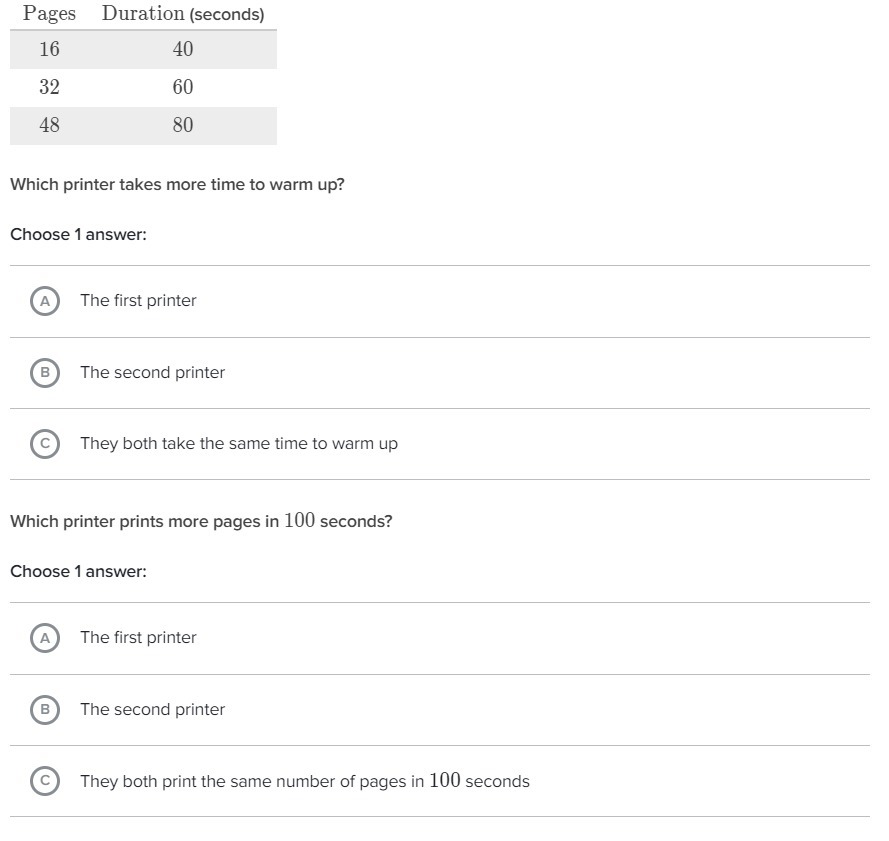Screen dimensions: 889x841
Task: Click the table cell showing 40 seconds
Action: tap(183, 49)
